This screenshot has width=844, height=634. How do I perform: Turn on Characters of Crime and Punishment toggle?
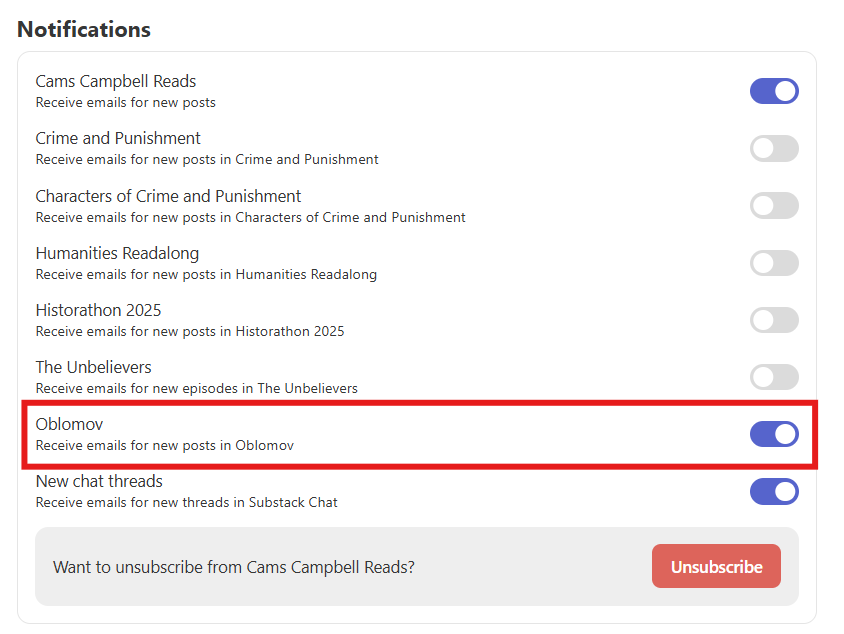point(774,206)
